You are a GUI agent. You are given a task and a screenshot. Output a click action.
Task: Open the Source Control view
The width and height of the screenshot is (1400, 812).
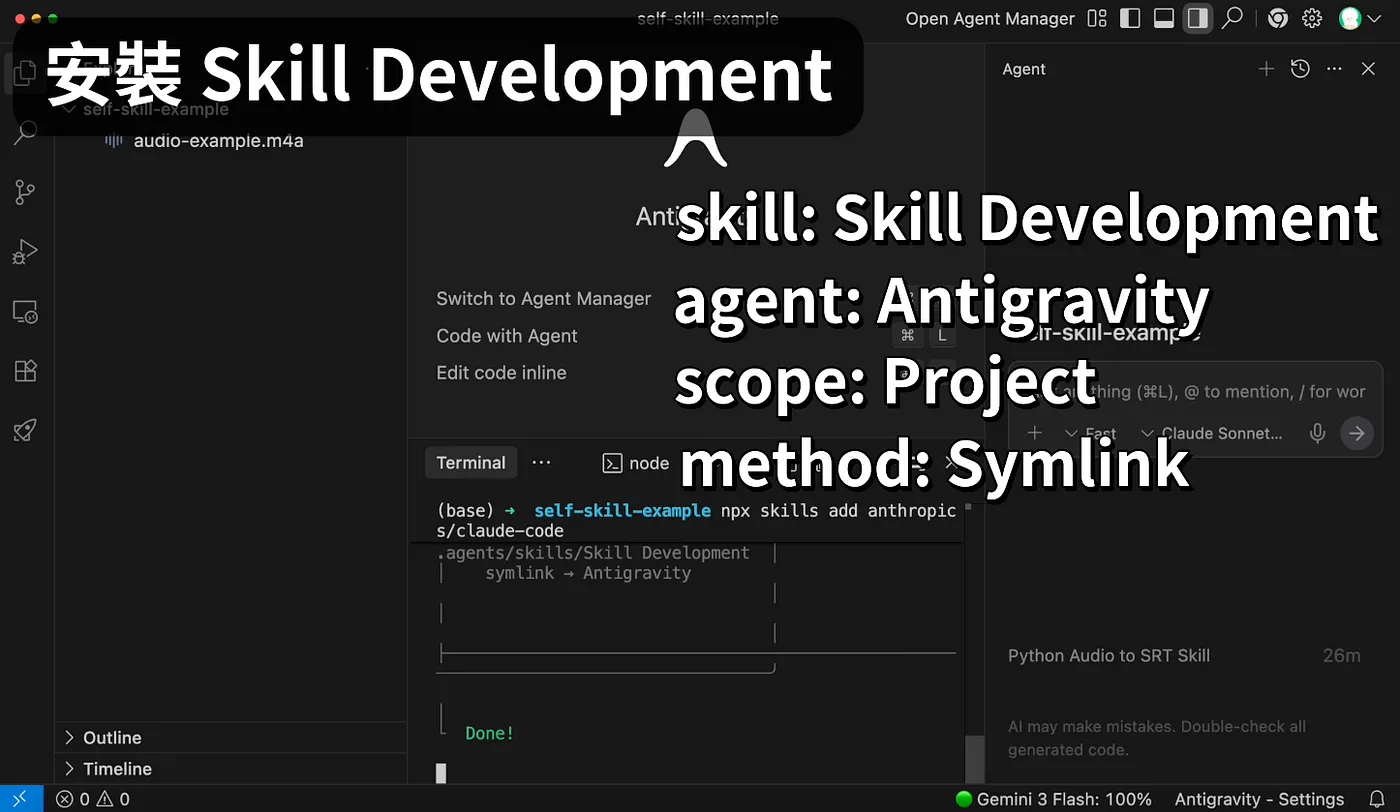[25, 192]
